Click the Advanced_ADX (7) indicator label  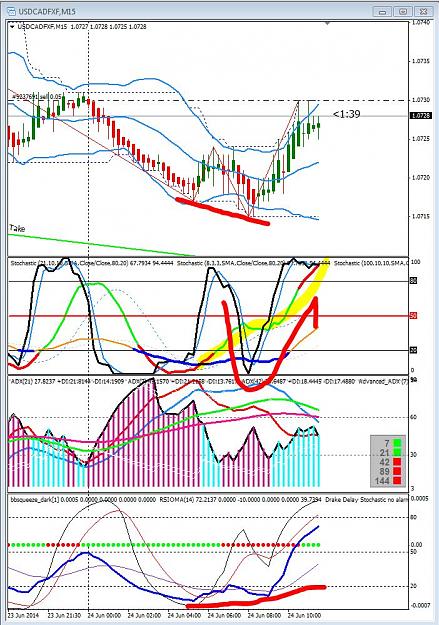[x=383, y=381]
